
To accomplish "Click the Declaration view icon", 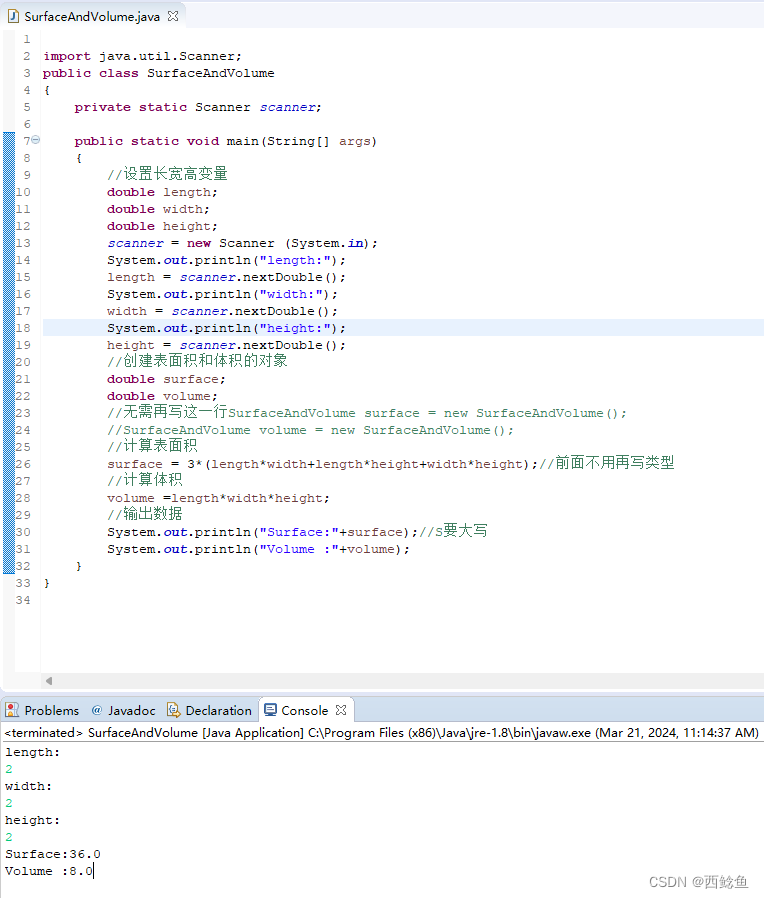I will pos(172,710).
